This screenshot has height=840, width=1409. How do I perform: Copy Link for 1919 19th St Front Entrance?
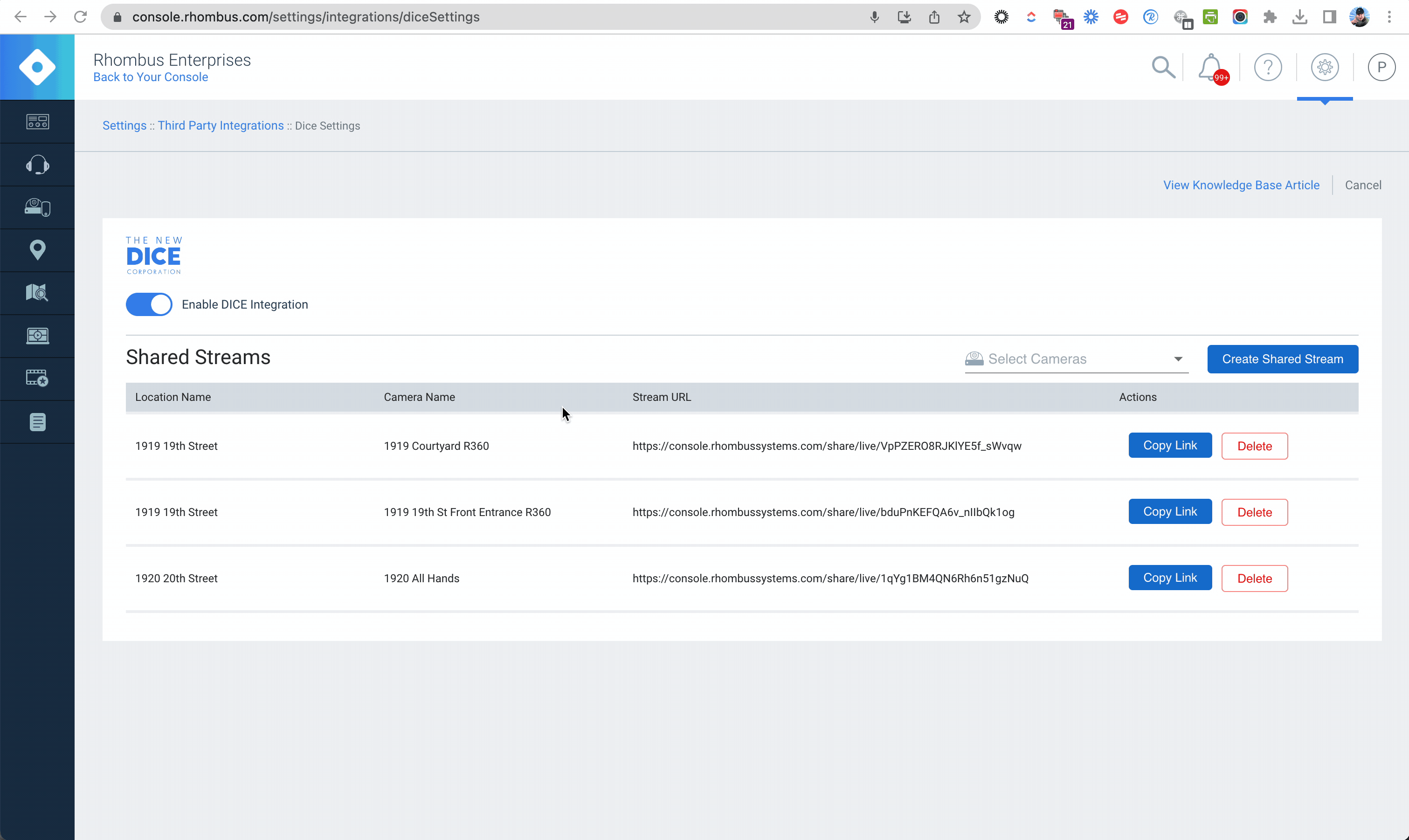[1170, 512]
